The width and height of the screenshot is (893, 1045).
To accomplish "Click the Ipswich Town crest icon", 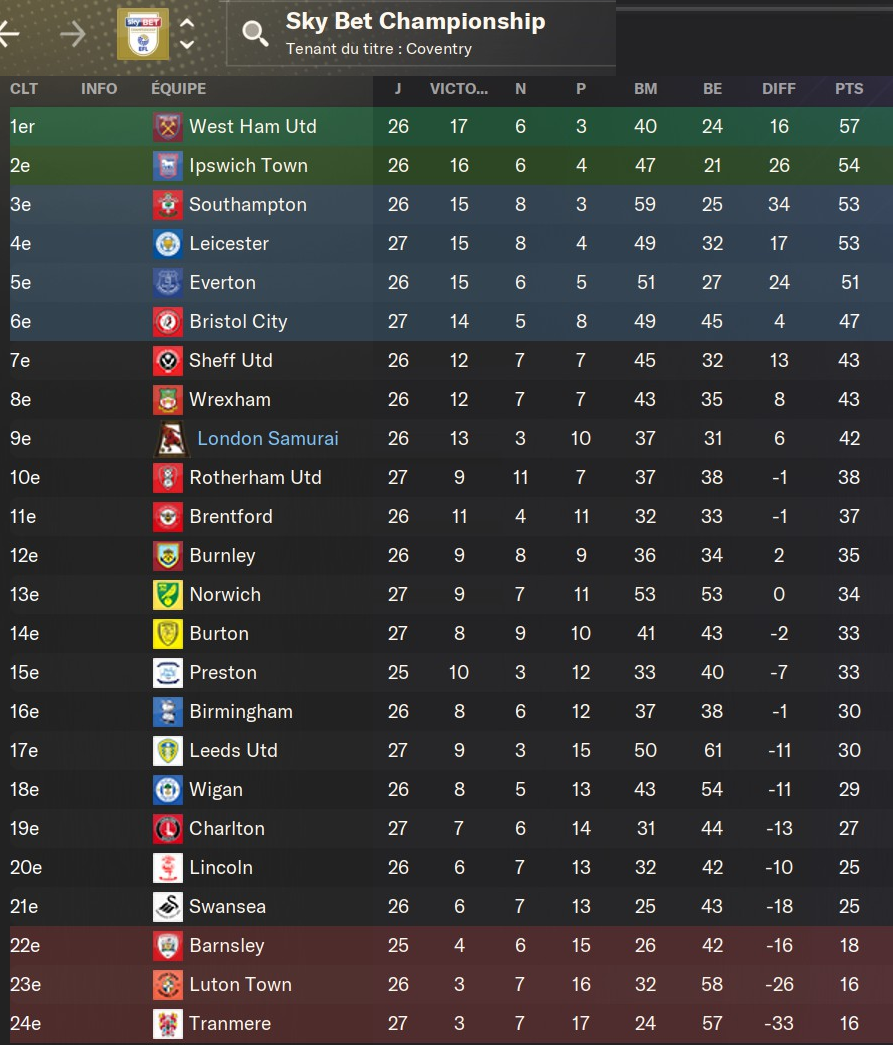I will click(167, 166).
